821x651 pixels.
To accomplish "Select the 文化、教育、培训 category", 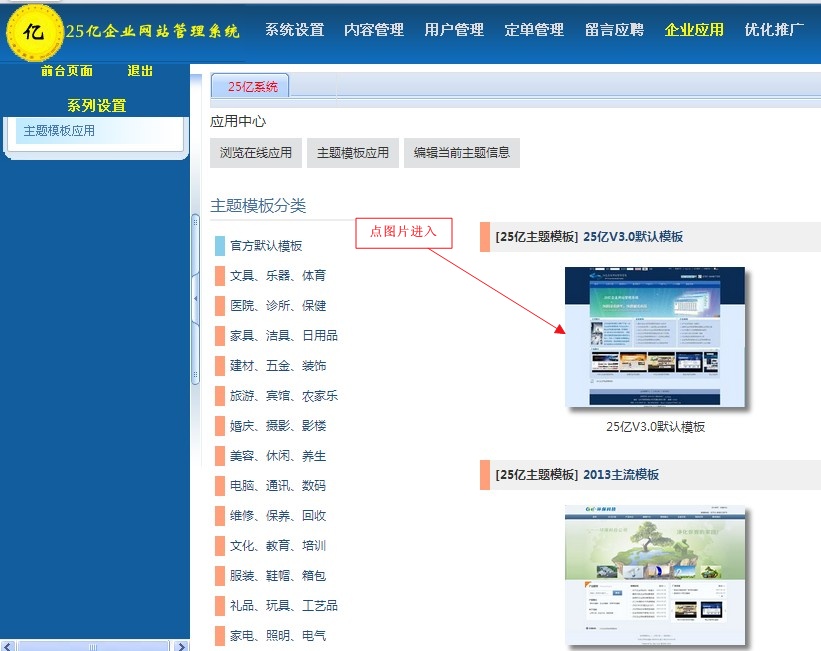I will click(x=278, y=546).
